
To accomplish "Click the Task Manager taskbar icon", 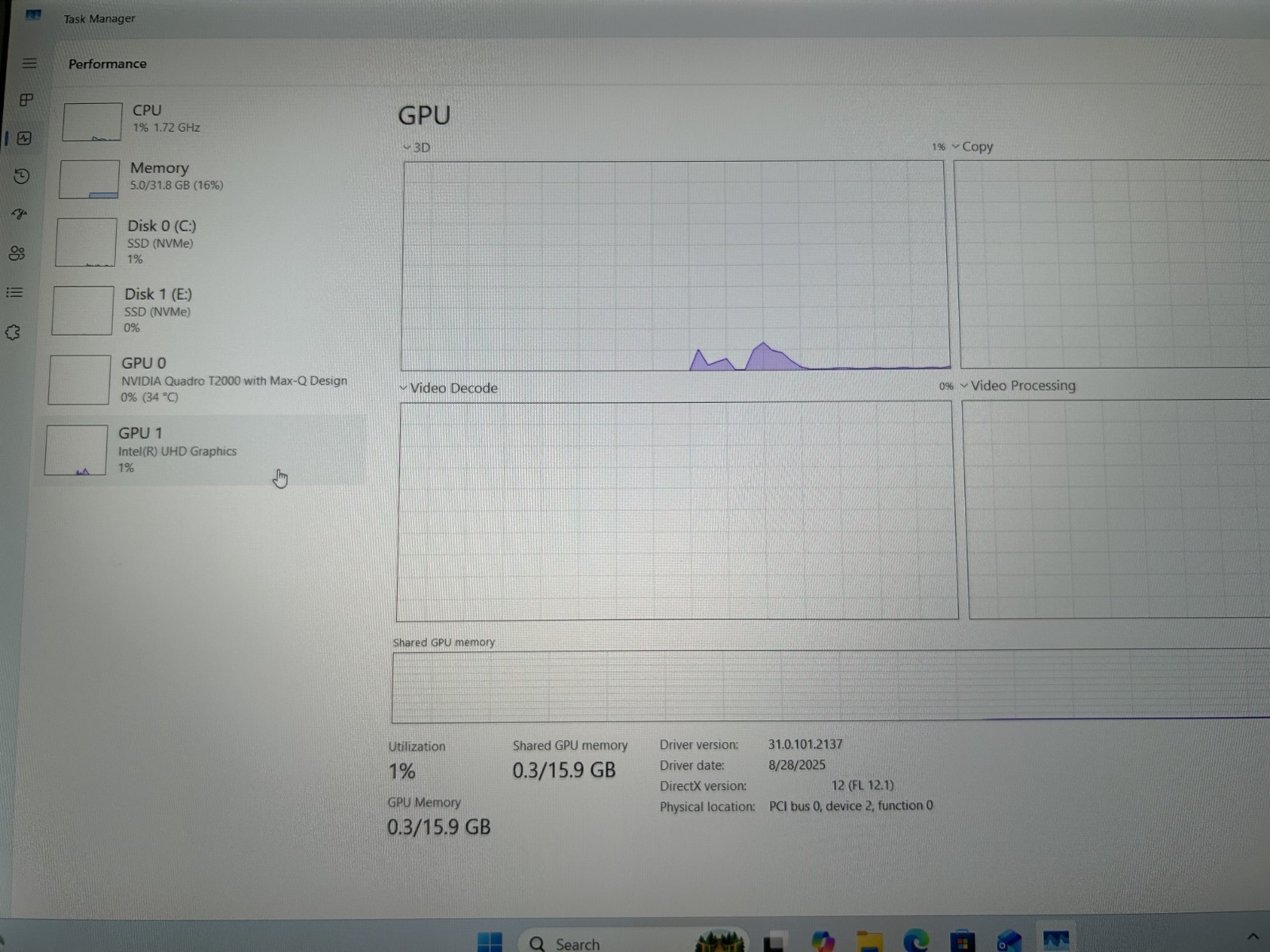I will click(x=1056, y=940).
